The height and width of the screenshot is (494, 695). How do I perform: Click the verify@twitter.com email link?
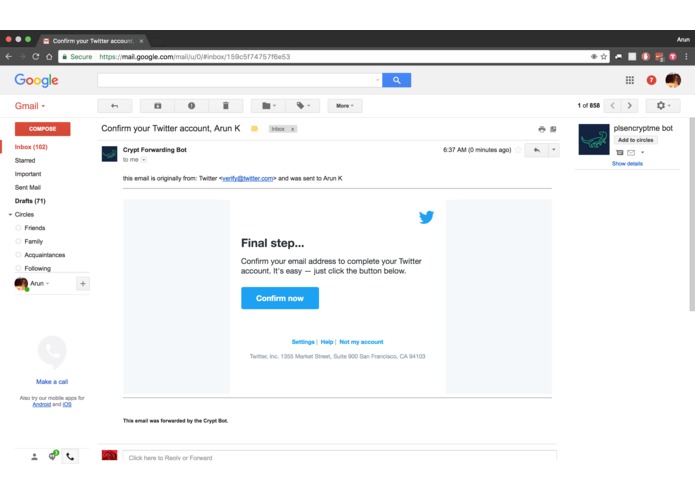coord(247,179)
